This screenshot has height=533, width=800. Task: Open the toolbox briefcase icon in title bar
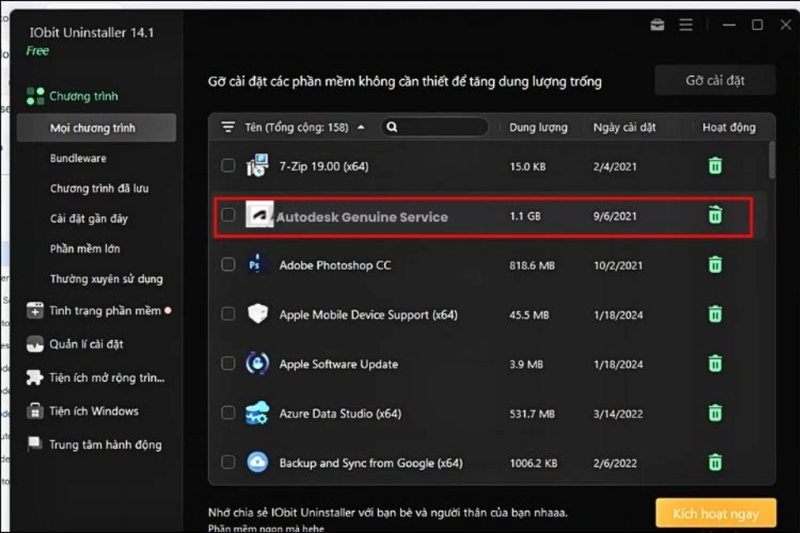tap(657, 24)
